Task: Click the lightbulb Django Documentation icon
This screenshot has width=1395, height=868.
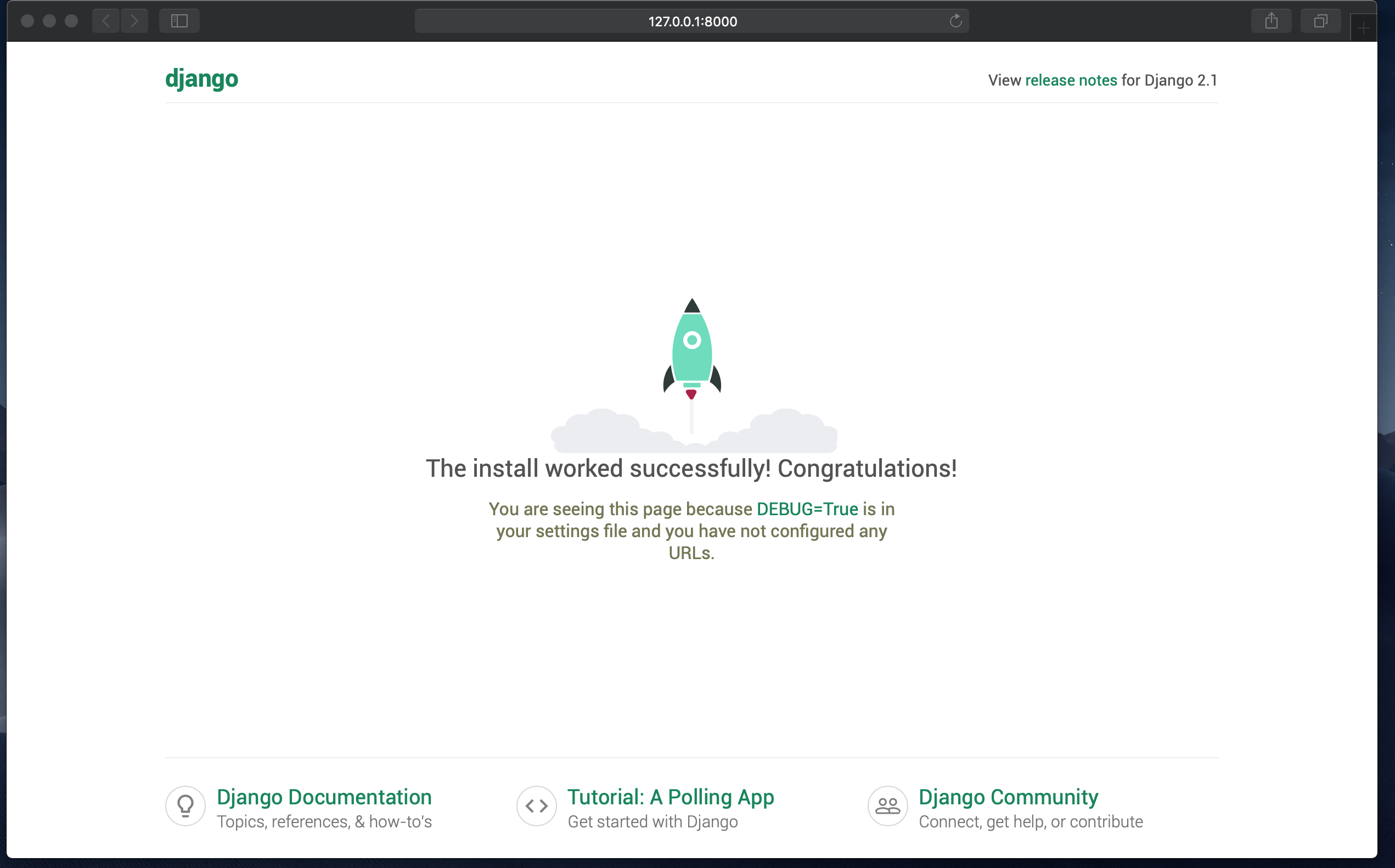Action: click(x=185, y=806)
